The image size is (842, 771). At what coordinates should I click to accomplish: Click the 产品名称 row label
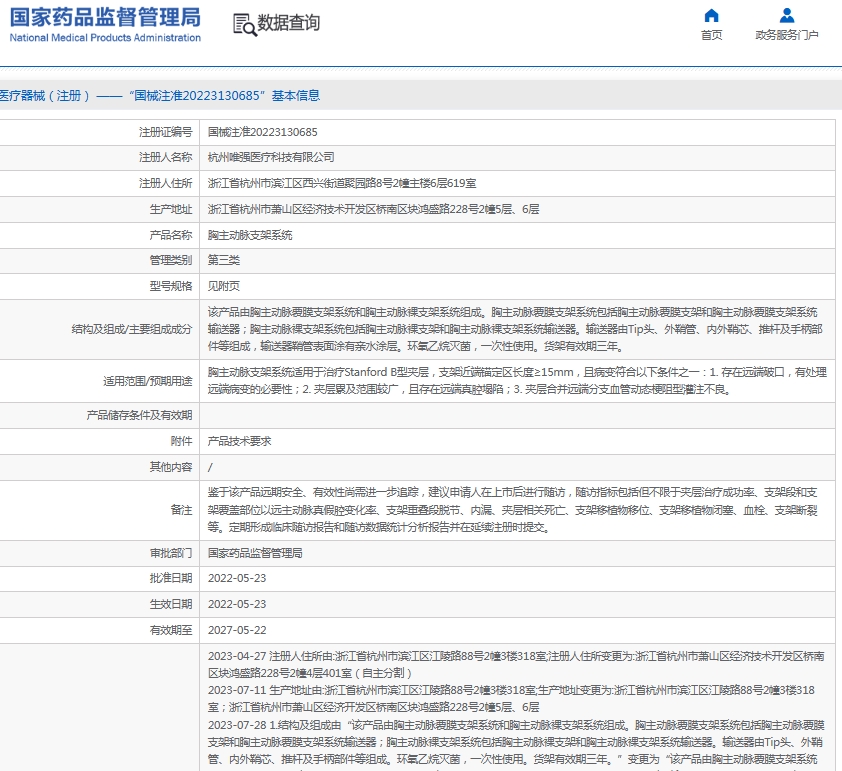point(171,235)
